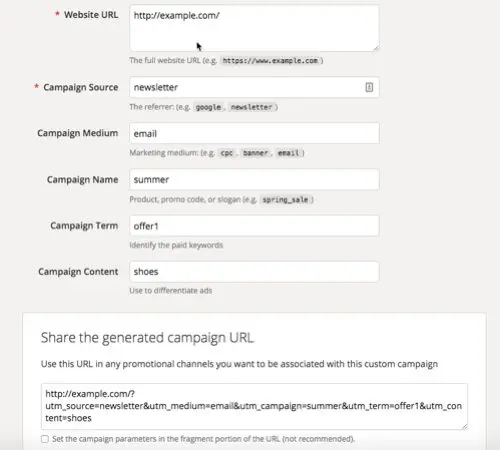Click the Campaign Content field with shoes

point(254,272)
